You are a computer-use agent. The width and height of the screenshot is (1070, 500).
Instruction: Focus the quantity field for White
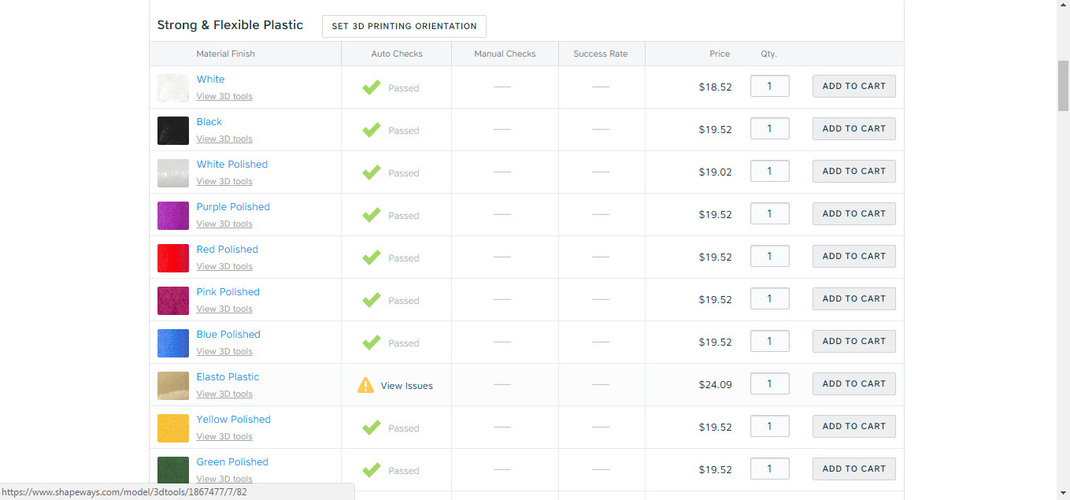(770, 86)
